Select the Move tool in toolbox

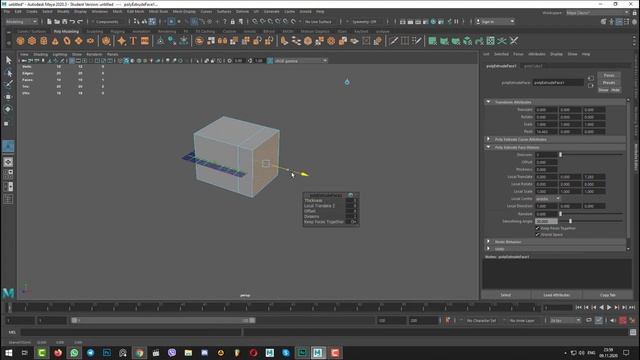click(x=8, y=97)
